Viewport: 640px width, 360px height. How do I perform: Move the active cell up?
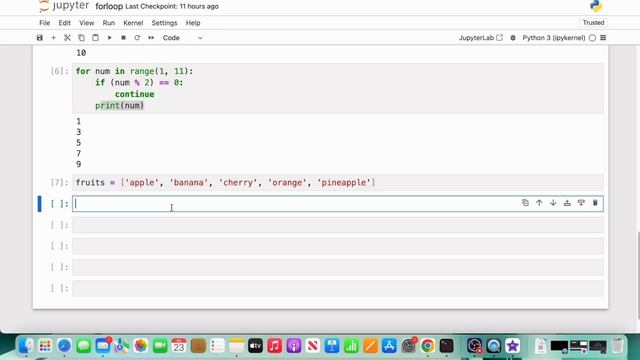(x=539, y=203)
